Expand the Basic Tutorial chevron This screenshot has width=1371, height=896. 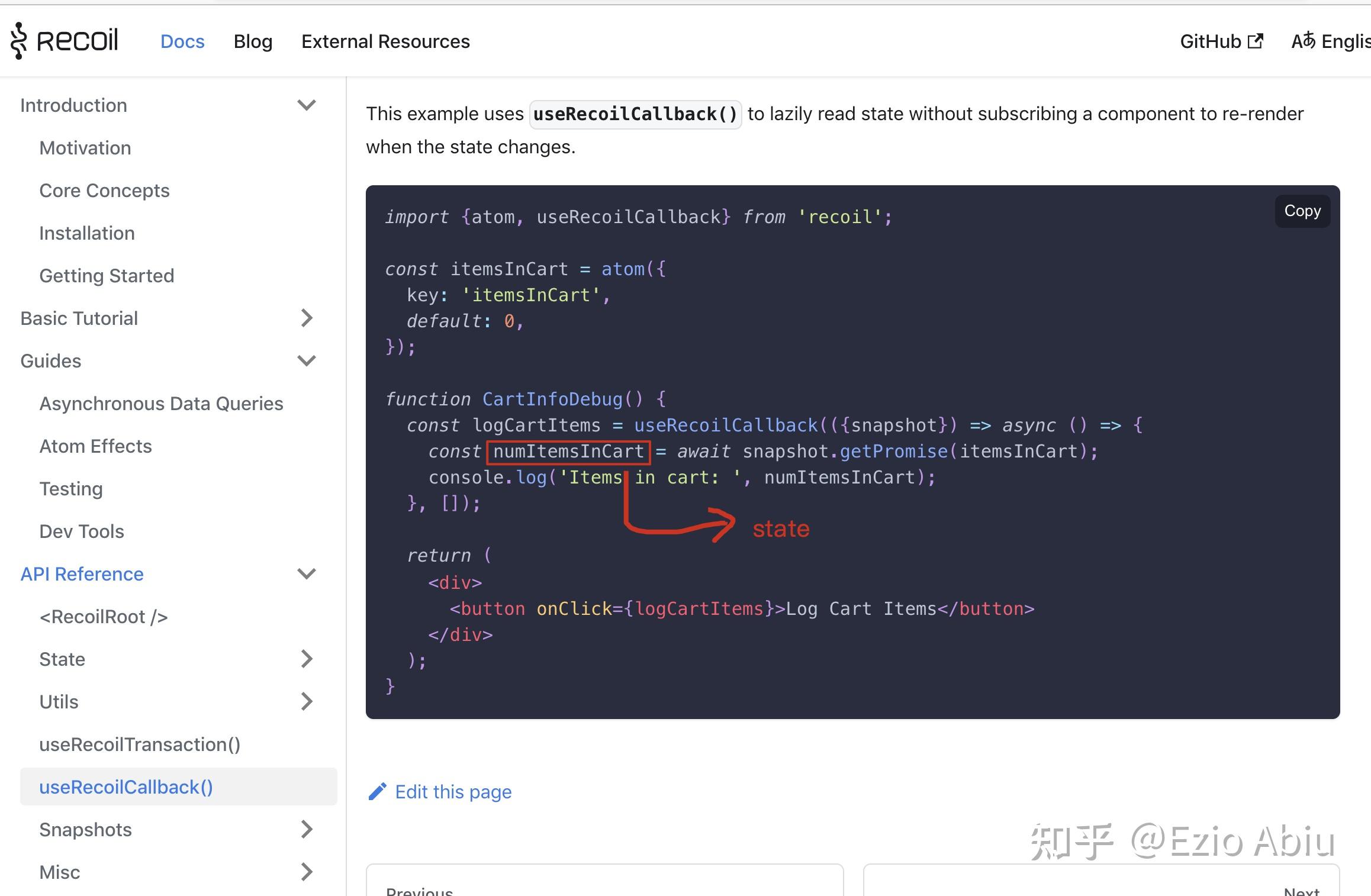coord(306,318)
